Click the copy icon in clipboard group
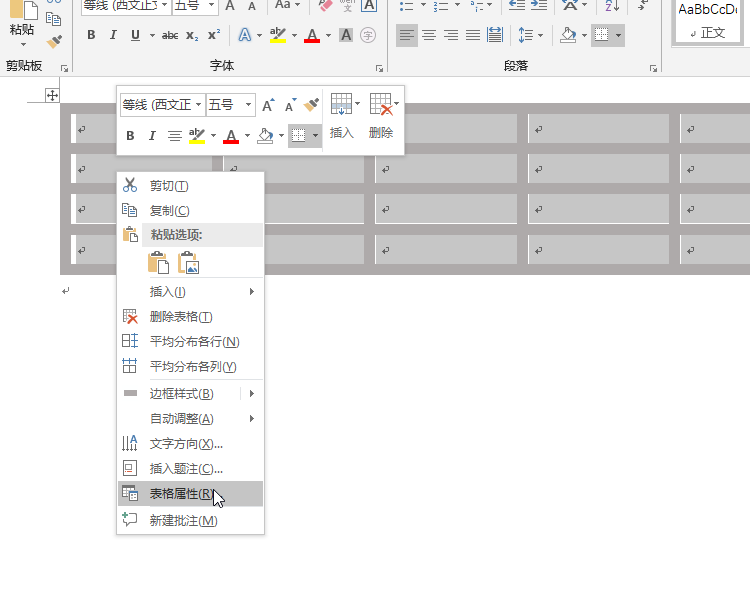 click(53, 19)
